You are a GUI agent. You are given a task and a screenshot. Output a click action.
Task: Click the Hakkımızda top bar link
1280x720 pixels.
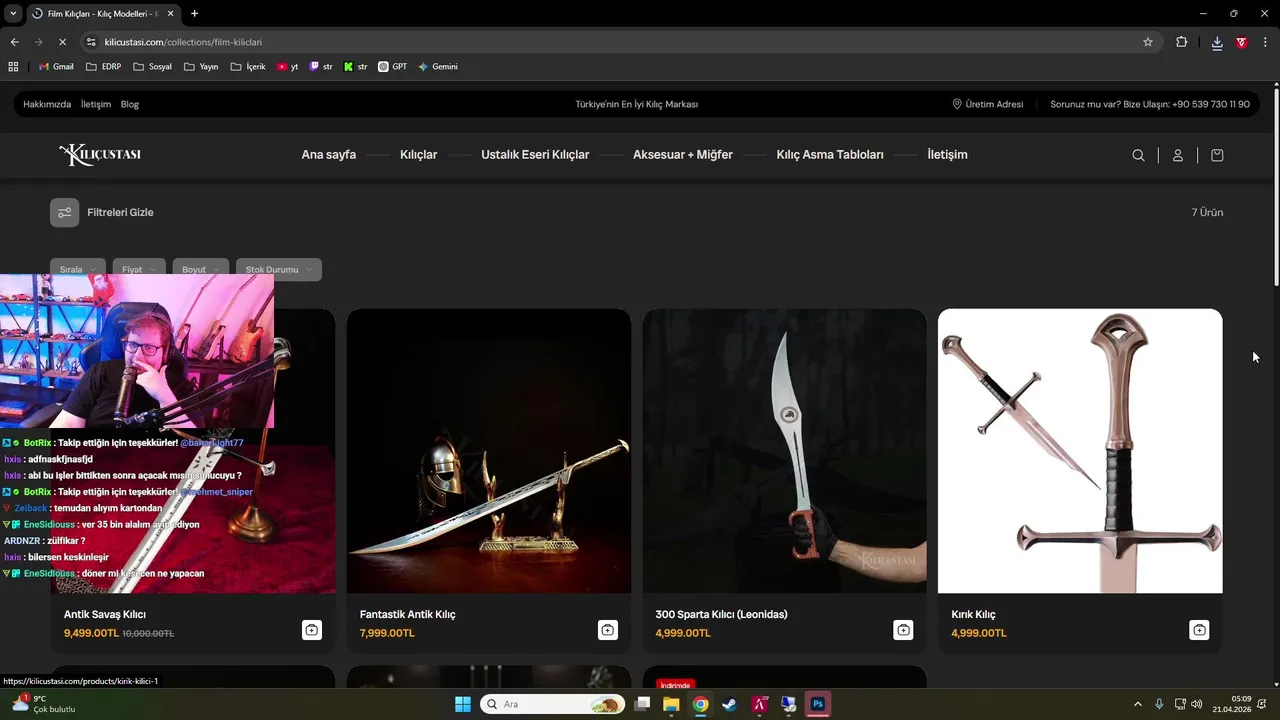pos(47,104)
